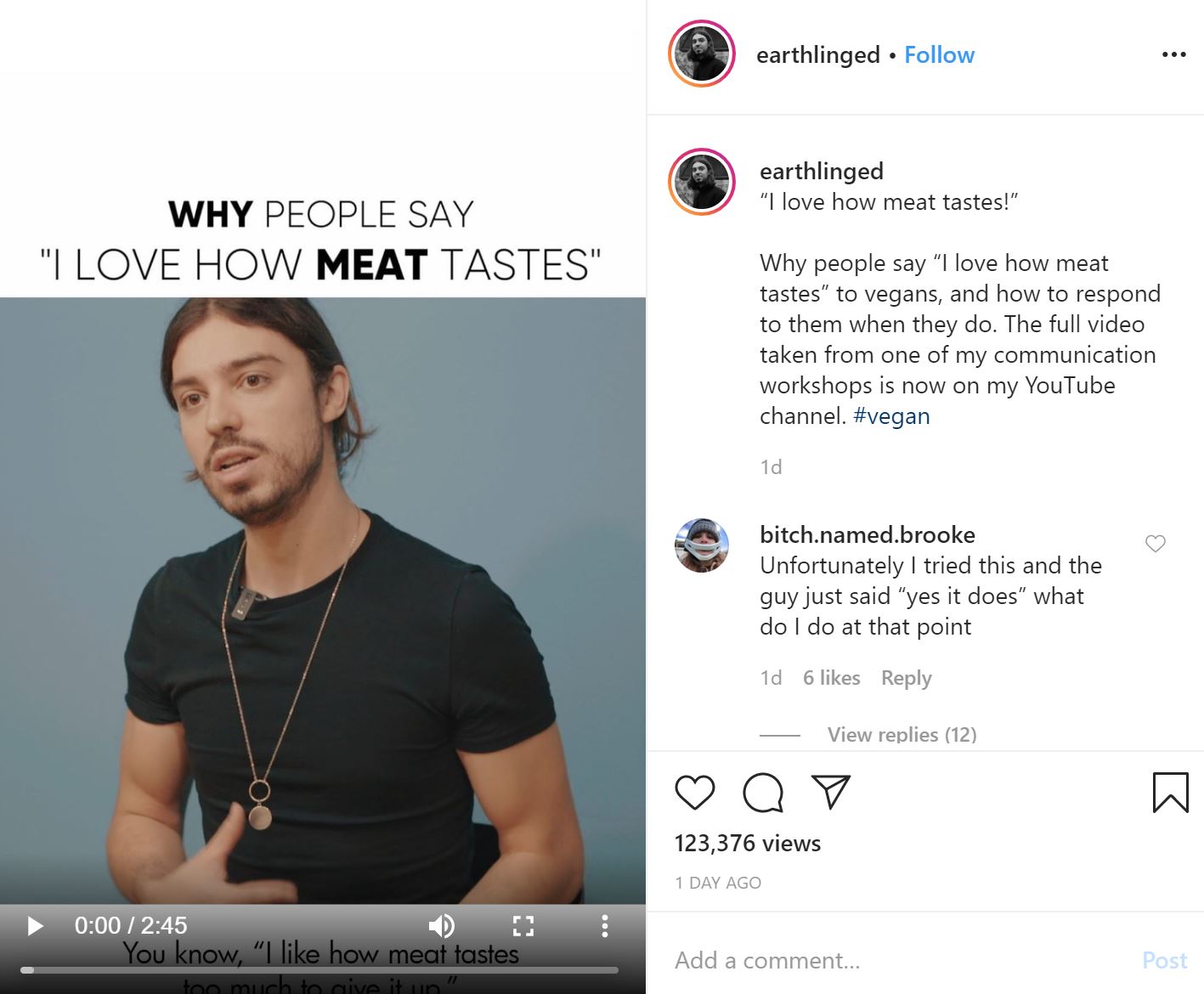Enter fullscreen video mode

pyautogui.click(x=523, y=925)
